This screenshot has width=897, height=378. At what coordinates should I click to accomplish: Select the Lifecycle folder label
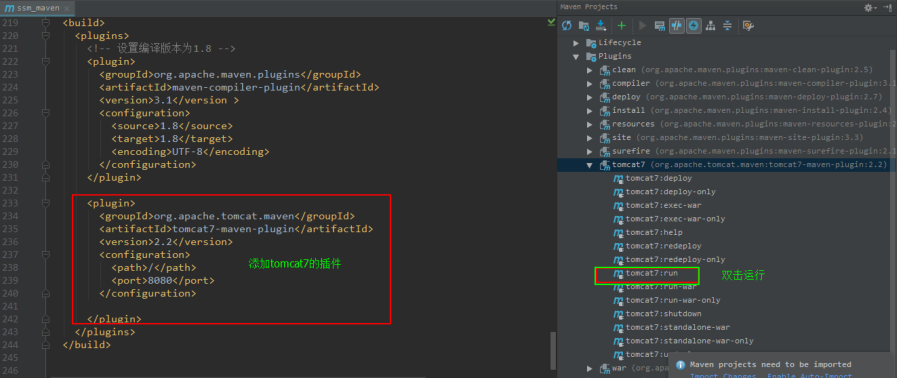[620, 43]
